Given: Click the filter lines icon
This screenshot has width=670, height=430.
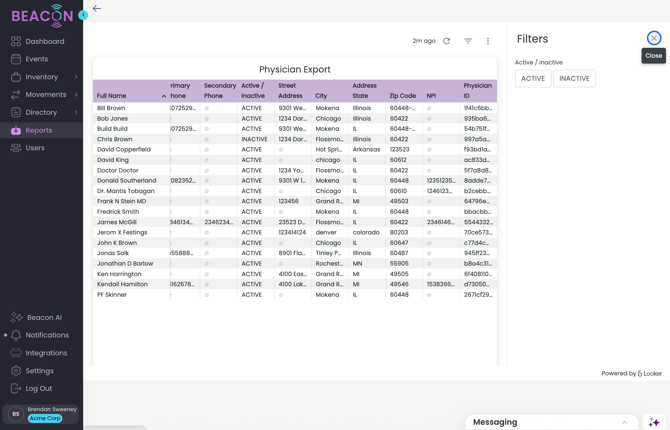Looking at the screenshot, I should pos(468,41).
